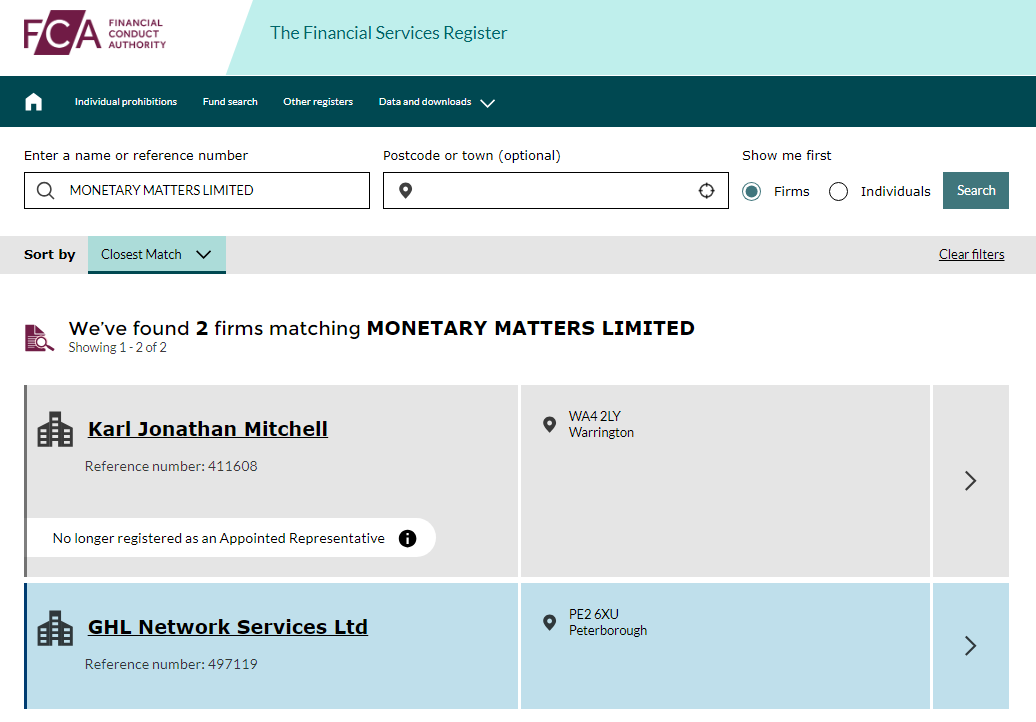Click the Clear filters link
Screen dimensions: 1036x722
971,254
